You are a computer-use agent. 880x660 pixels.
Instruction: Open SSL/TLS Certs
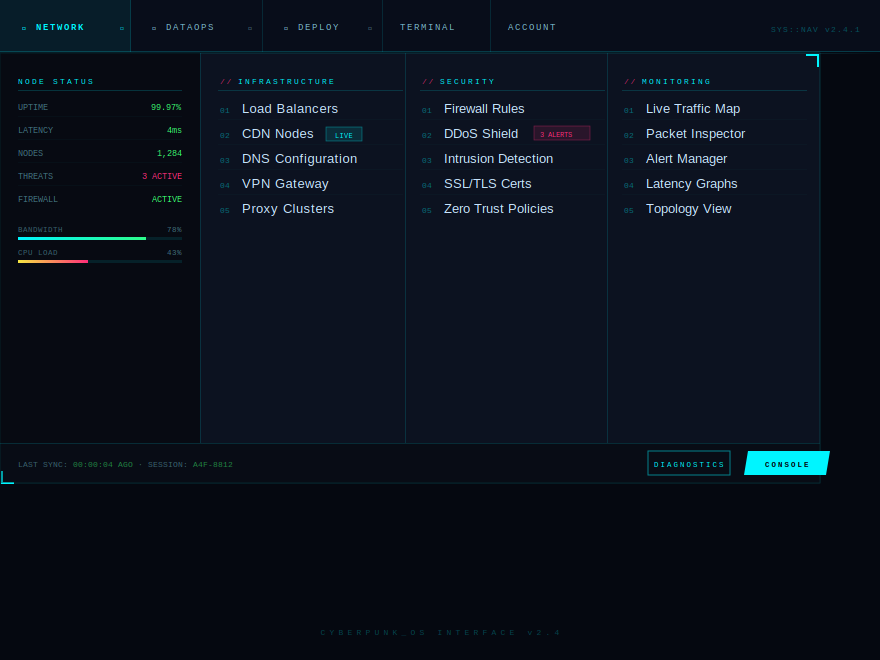pyautogui.click(x=512, y=184)
